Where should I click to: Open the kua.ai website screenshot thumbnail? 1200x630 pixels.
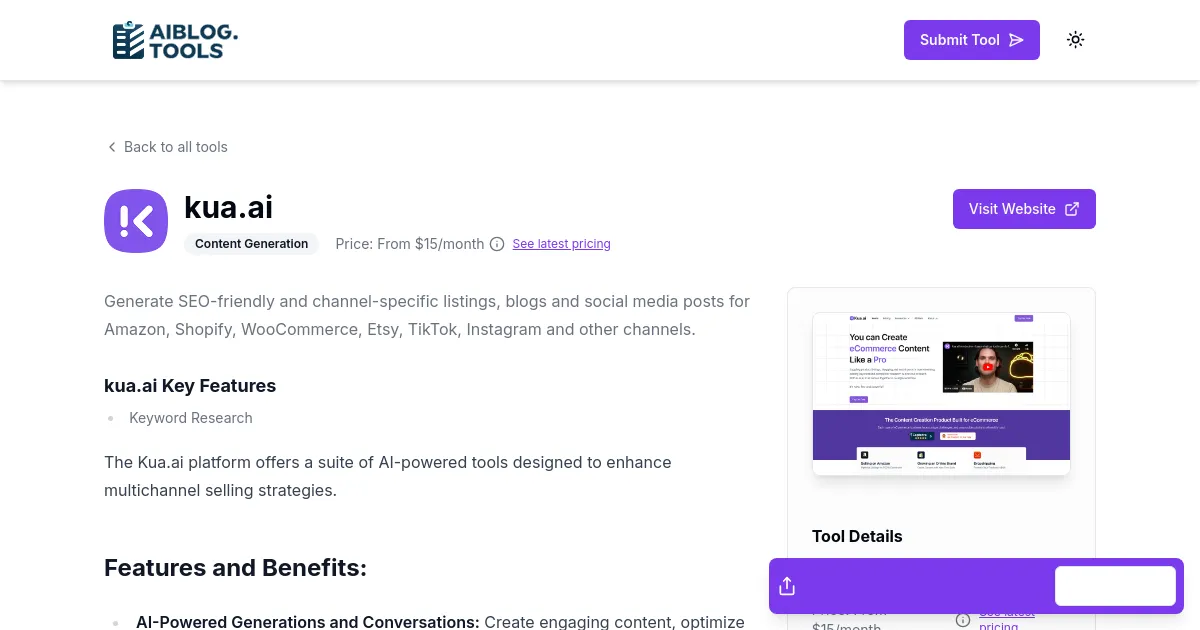pos(941,394)
